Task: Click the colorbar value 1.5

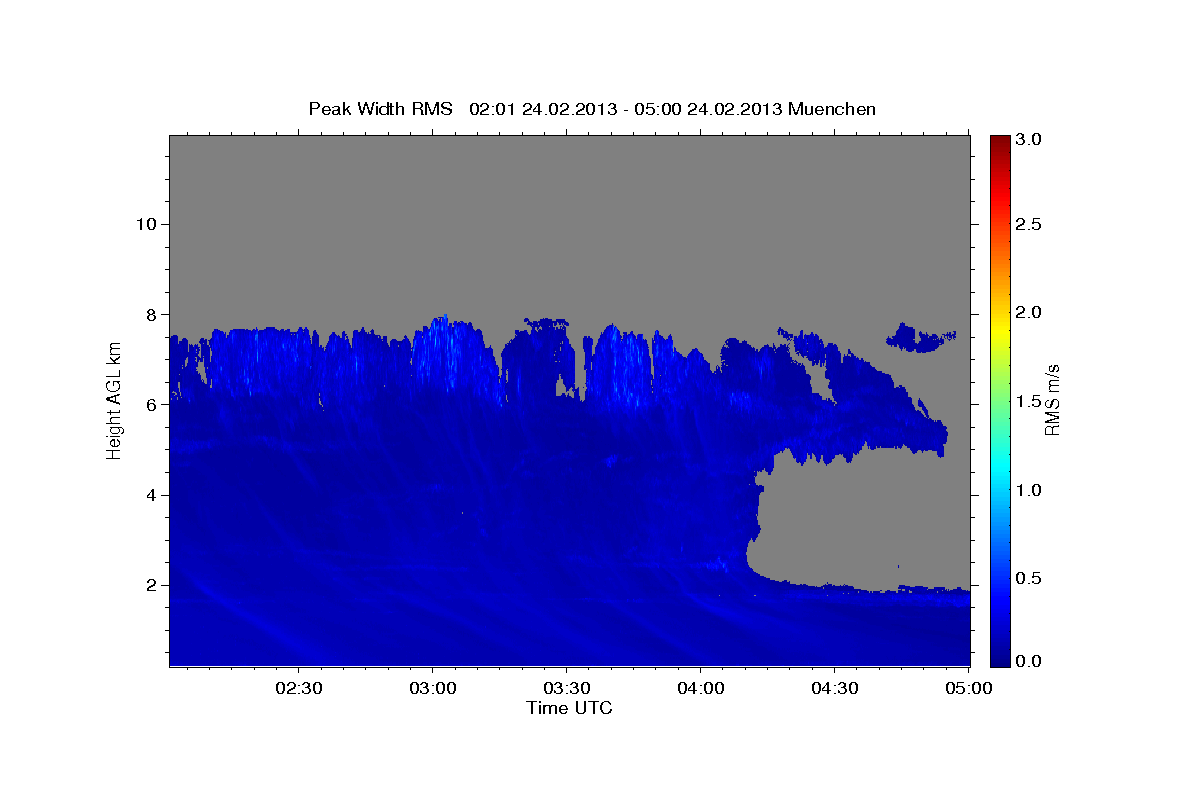Action: (1030, 401)
